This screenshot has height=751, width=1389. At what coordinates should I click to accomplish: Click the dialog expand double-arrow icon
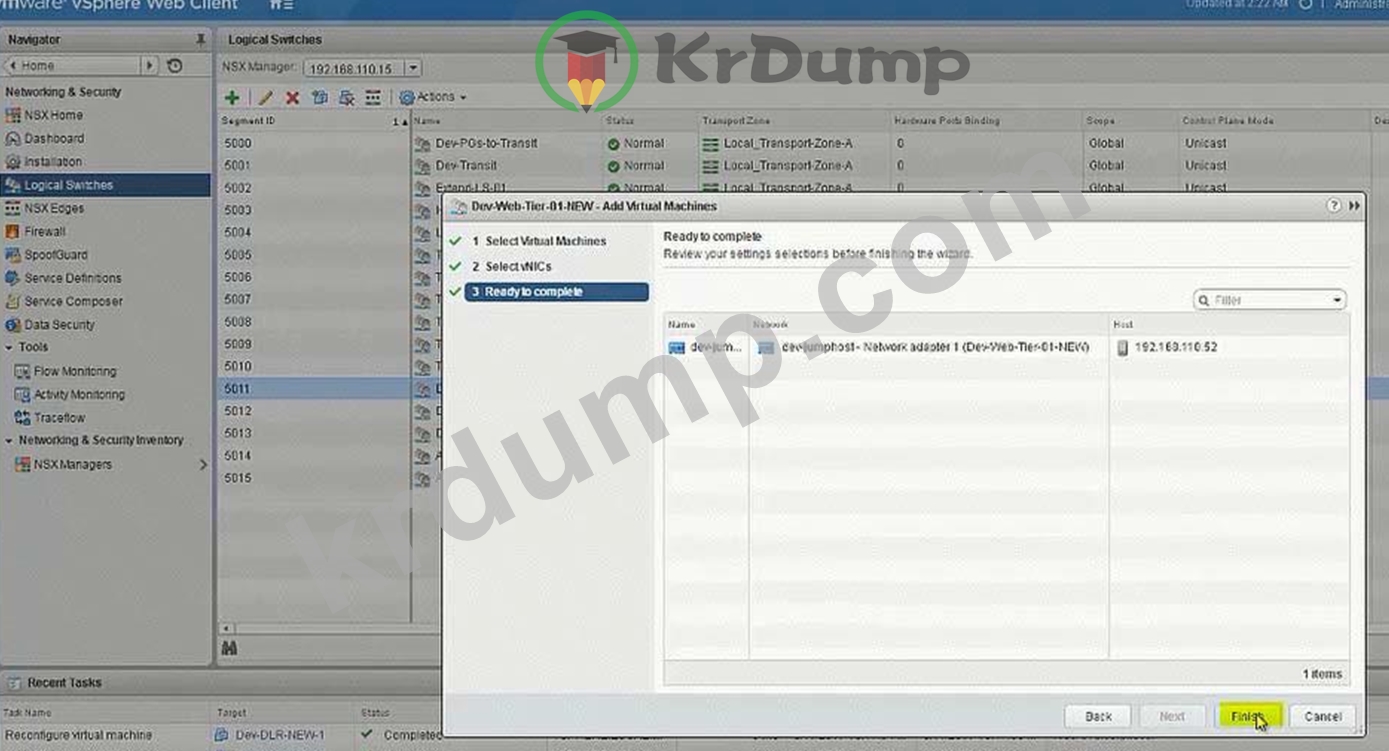pyautogui.click(x=1355, y=205)
